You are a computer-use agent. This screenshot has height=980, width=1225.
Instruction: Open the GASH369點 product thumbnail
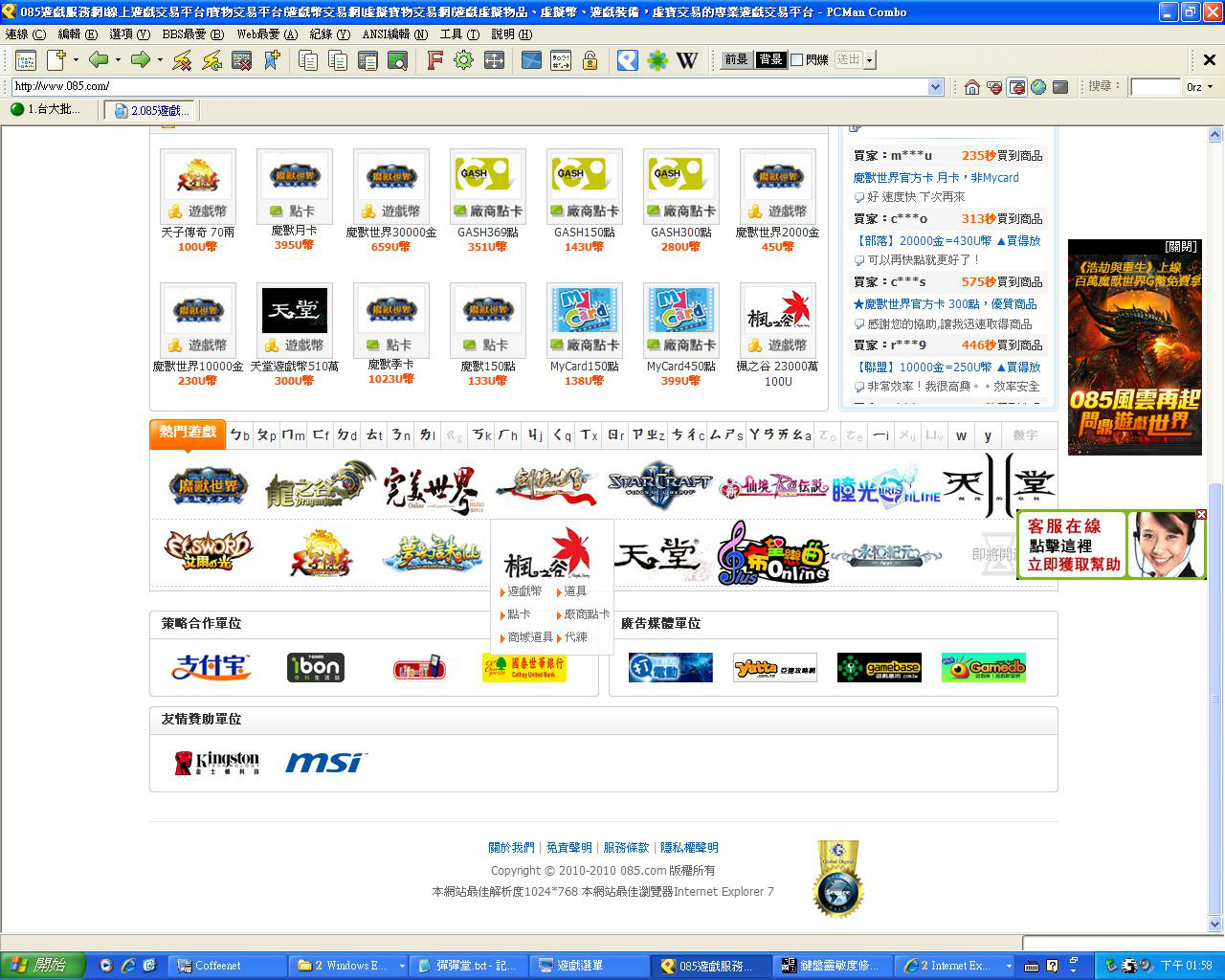pyautogui.click(x=487, y=186)
